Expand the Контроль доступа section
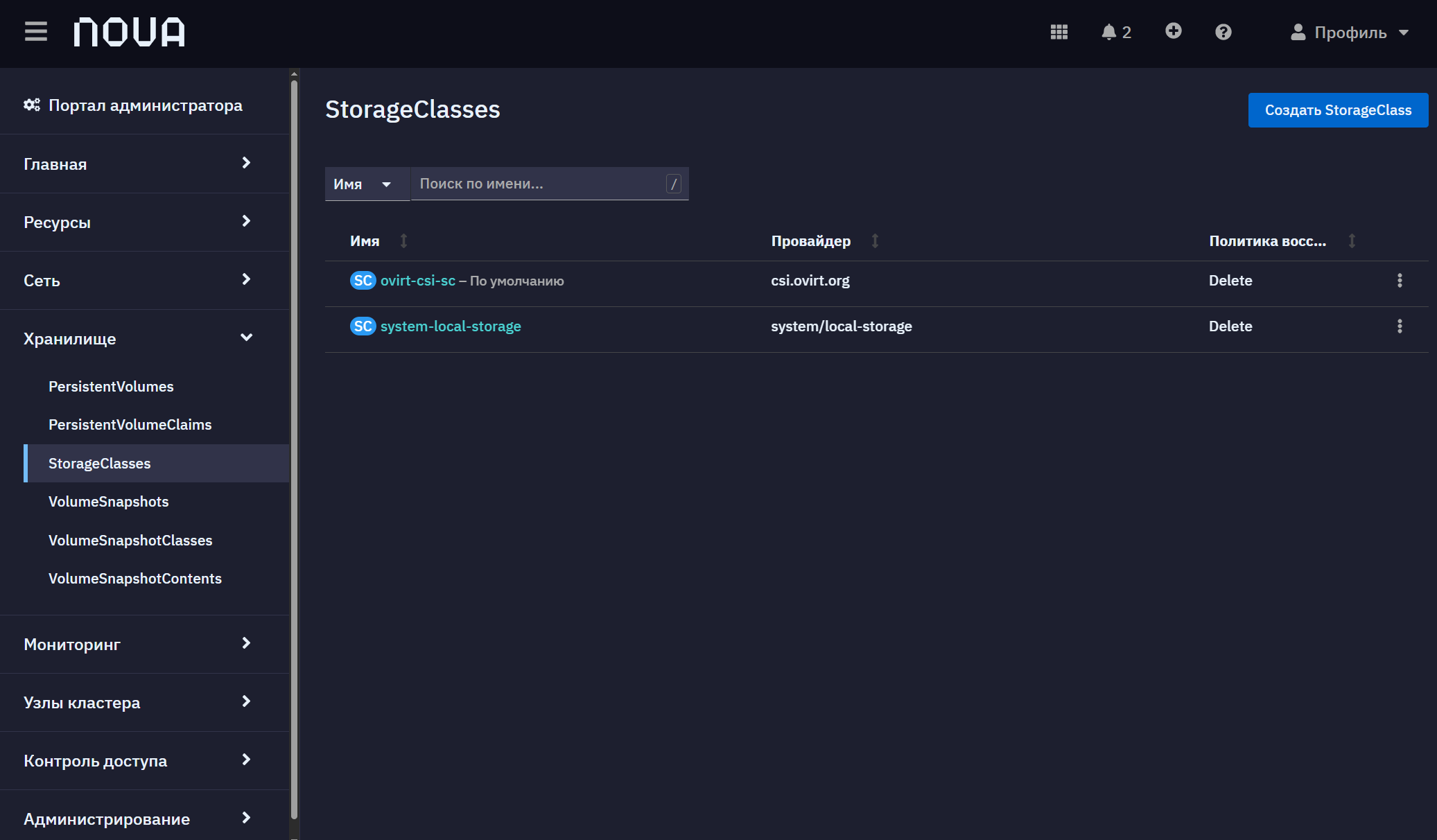The width and height of the screenshot is (1437, 840). 137,760
